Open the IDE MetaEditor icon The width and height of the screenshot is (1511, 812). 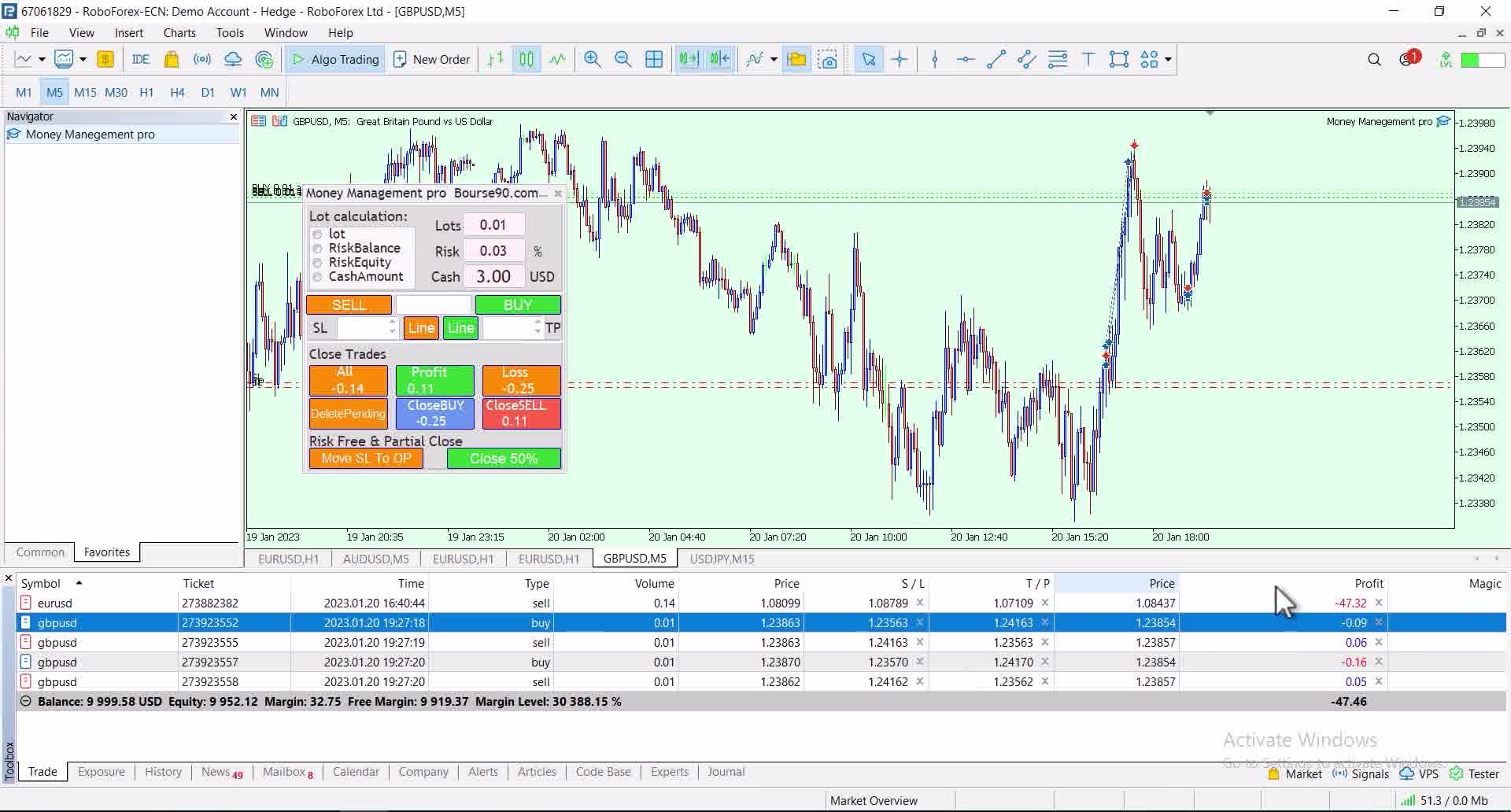141,59
